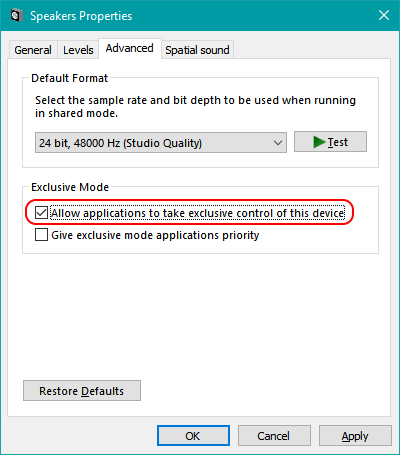Click the shared mode sample rate description

click(x=195, y=107)
